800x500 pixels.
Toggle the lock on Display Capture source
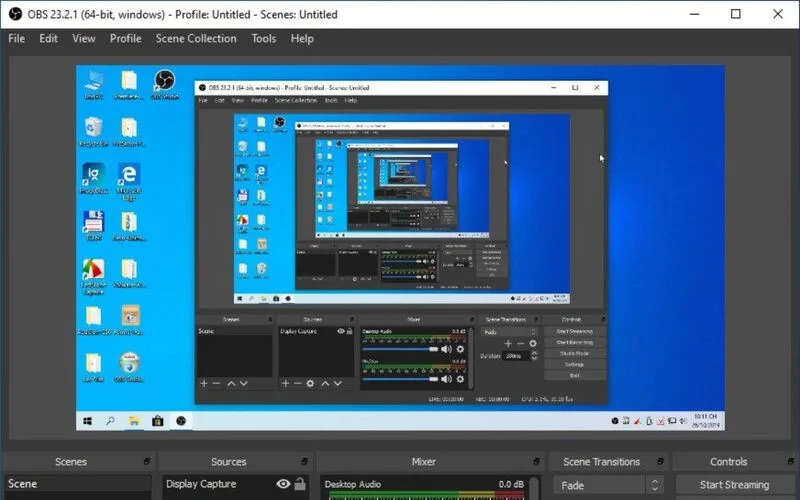click(300, 484)
